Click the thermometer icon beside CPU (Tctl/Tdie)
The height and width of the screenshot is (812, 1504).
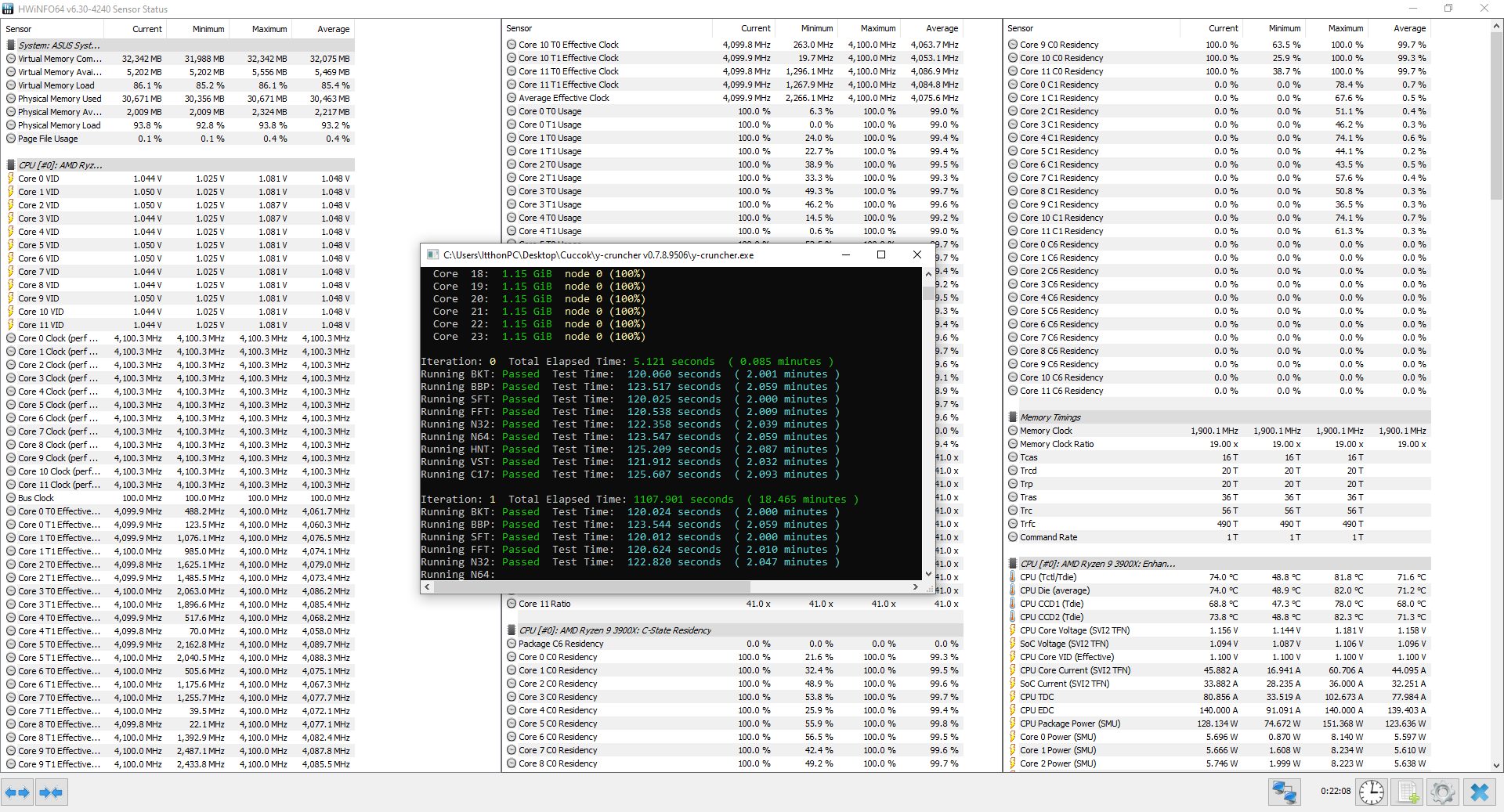click(x=1013, y=577)
